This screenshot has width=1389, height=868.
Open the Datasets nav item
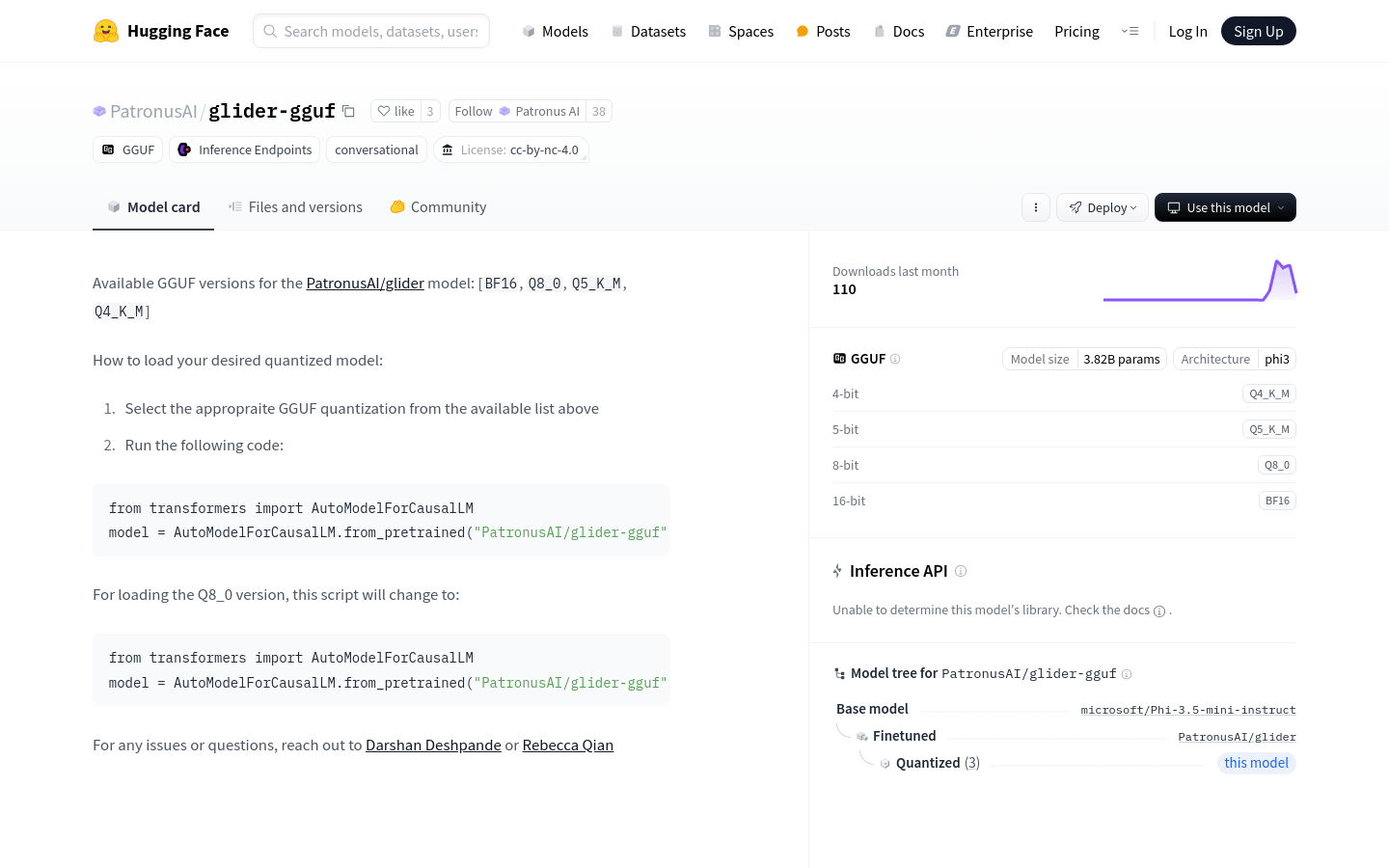coord(648,31)
